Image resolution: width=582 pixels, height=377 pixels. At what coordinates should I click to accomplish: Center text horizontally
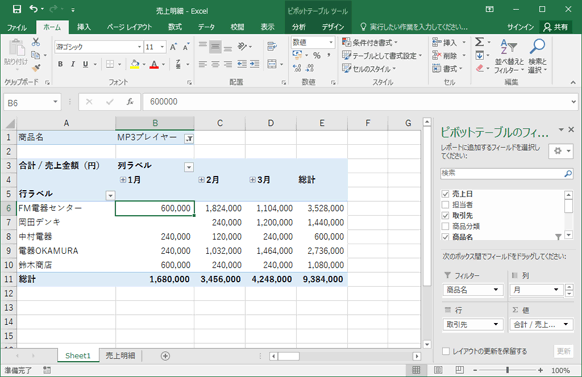tap(215, 64)
